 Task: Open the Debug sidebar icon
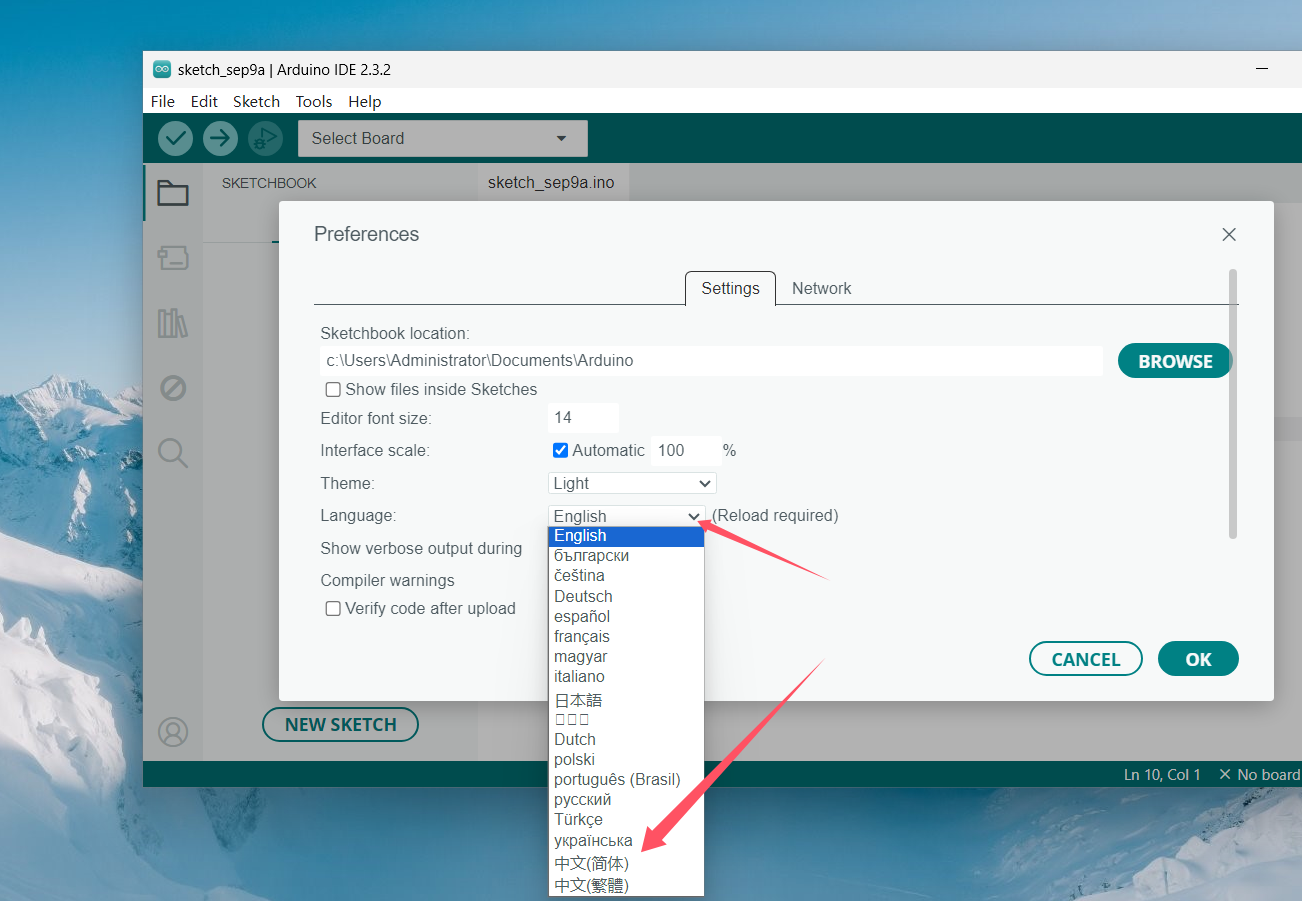click(173, 388)
